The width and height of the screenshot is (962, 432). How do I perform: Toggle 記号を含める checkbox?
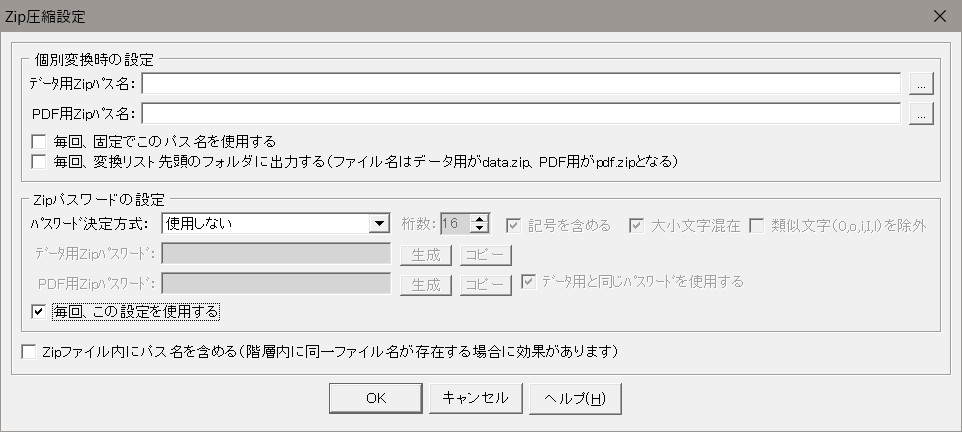pyautogui.click(x=514, y=225)
